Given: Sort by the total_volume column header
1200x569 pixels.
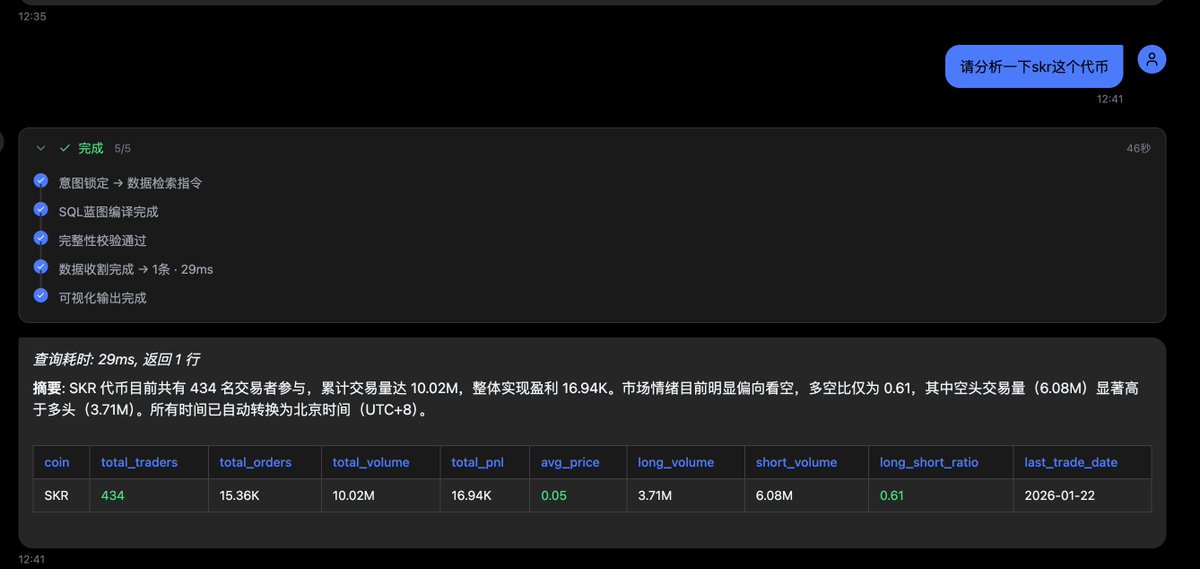Looking at the screenshot, I should 379,462.
